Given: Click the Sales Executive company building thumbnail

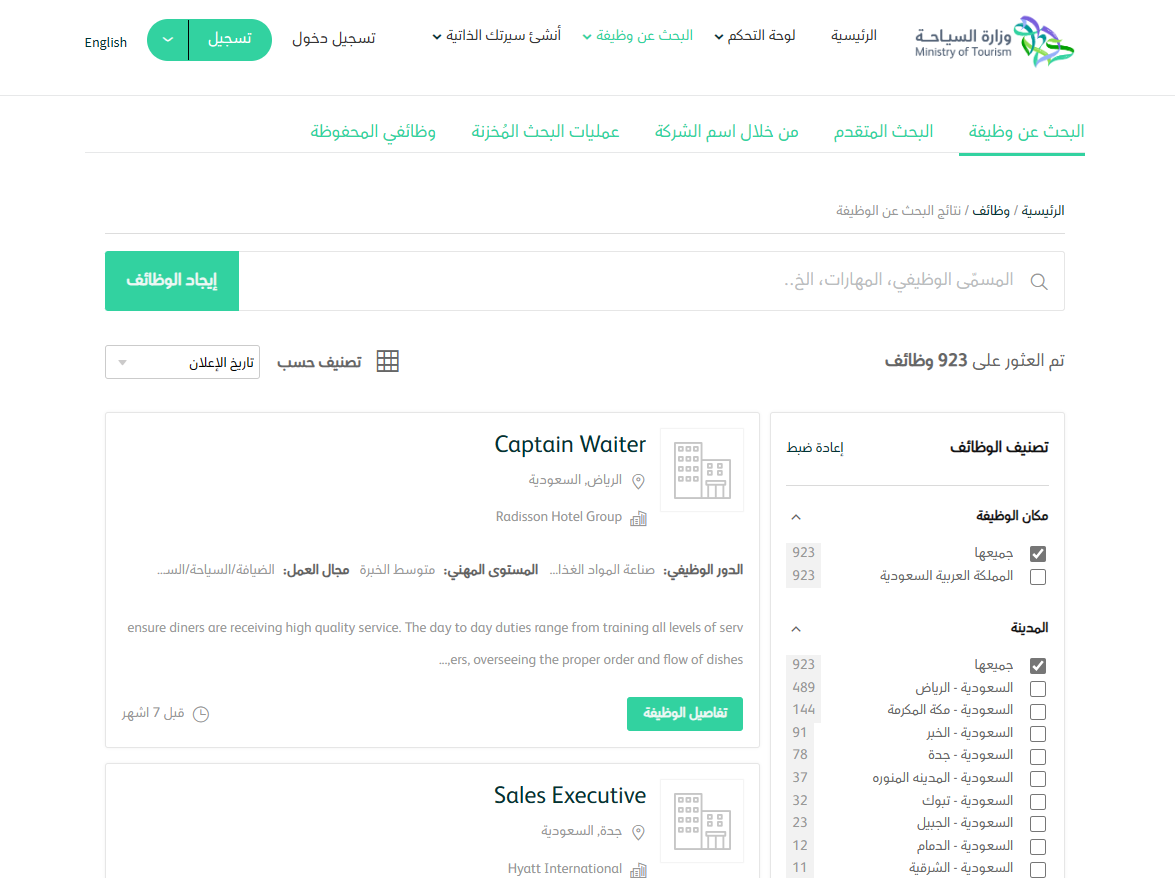Looking at the screenshot, I should click(x=702, y=820).
